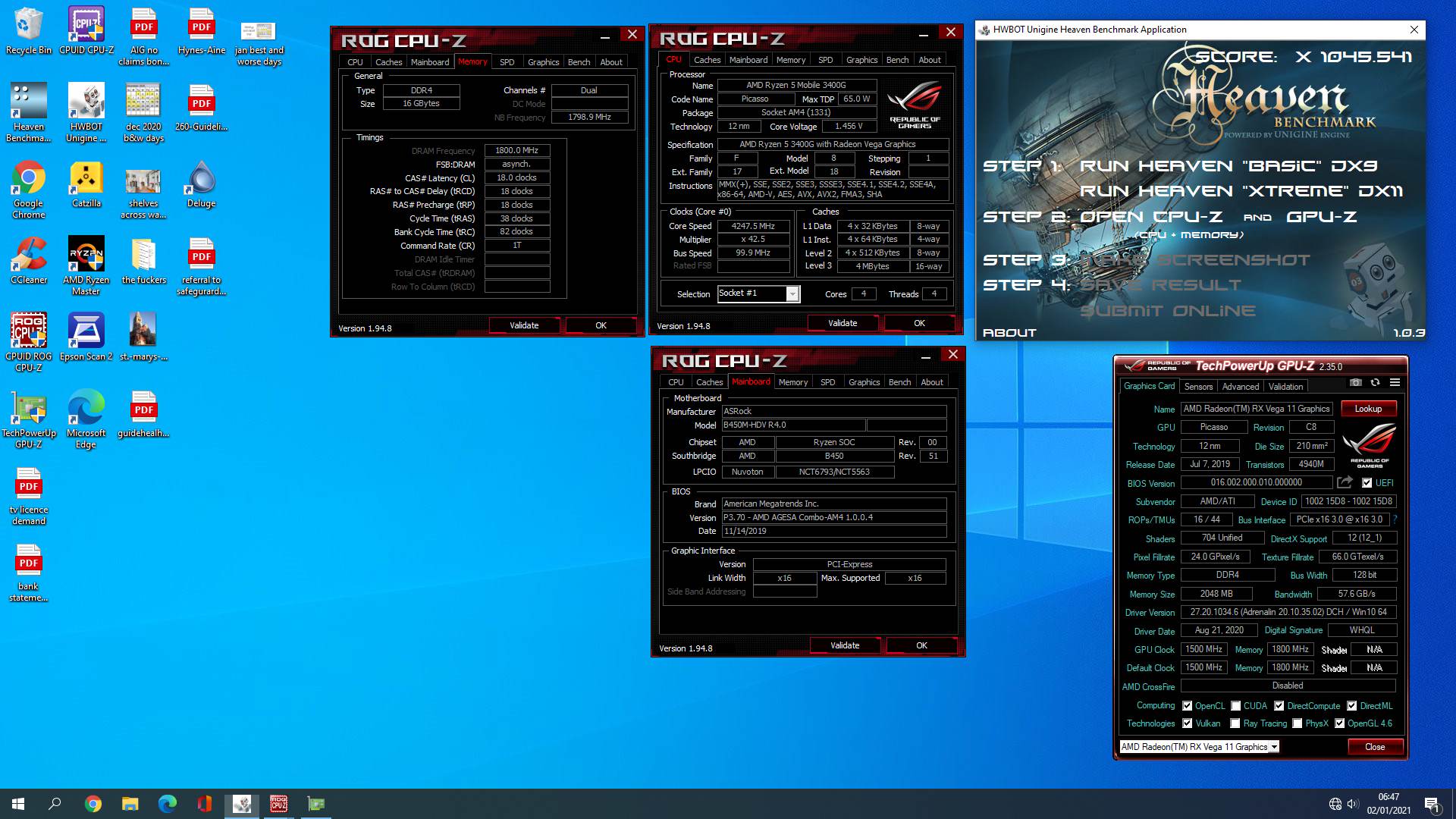The image size is (1456, 819).
Task: Click OK in the CPU tab CPU-Z window
Action: pyautogui.click(x=919, y=323)
